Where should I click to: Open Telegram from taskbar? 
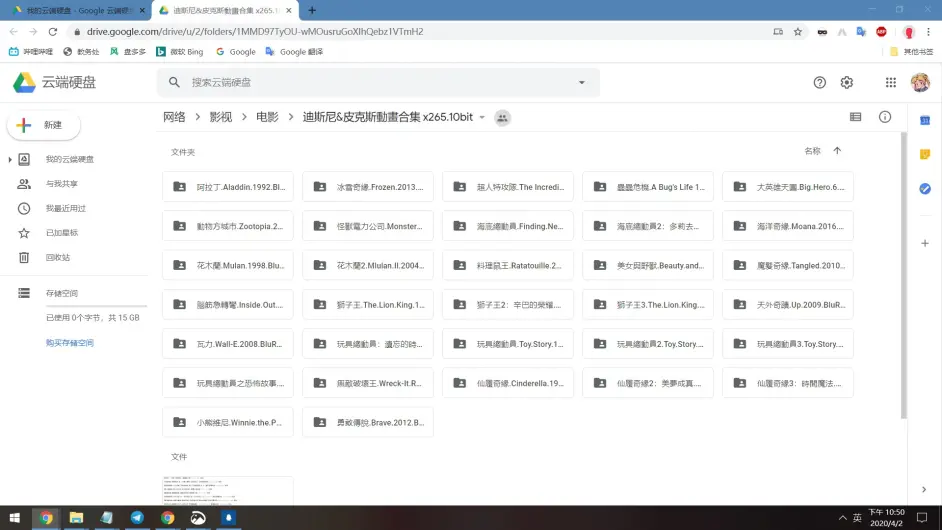pos(137,517)
